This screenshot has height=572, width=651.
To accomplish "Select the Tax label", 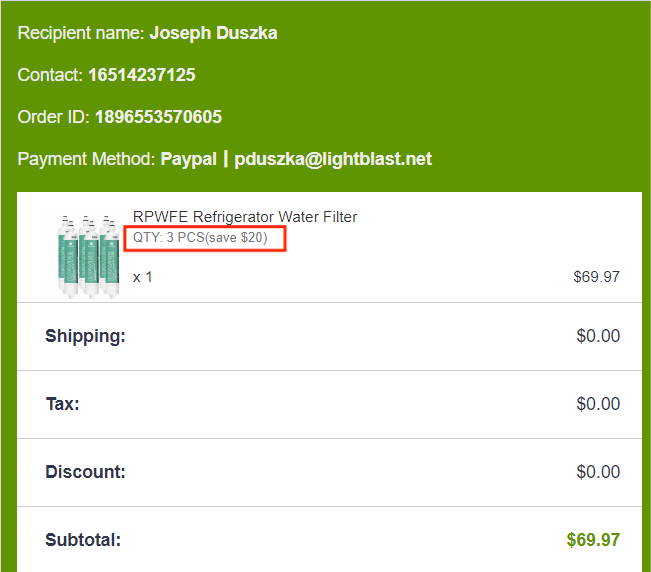I will click(x=62, y=404).
